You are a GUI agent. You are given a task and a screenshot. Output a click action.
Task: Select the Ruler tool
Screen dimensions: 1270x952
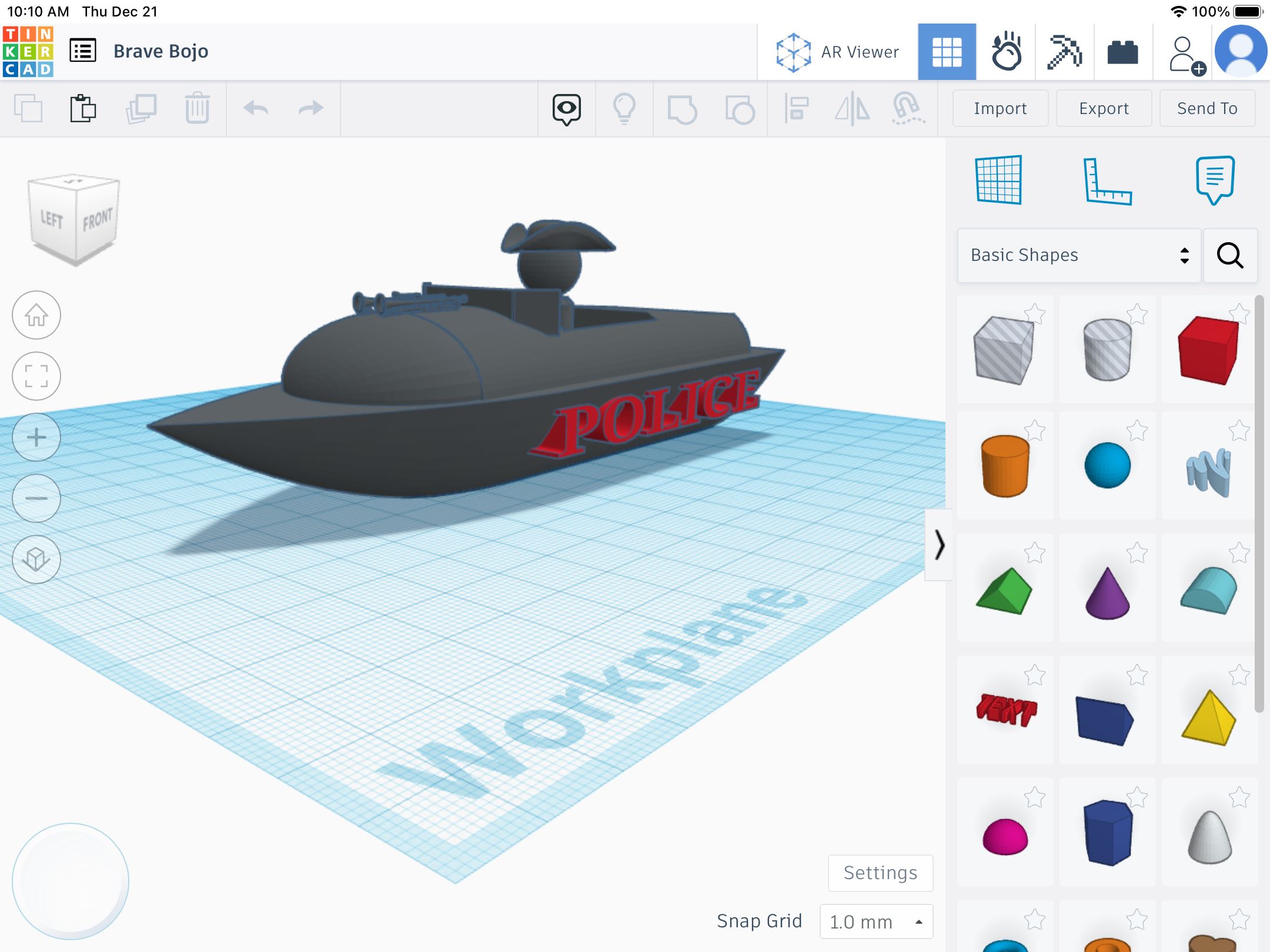click(x=1107, y=181)
